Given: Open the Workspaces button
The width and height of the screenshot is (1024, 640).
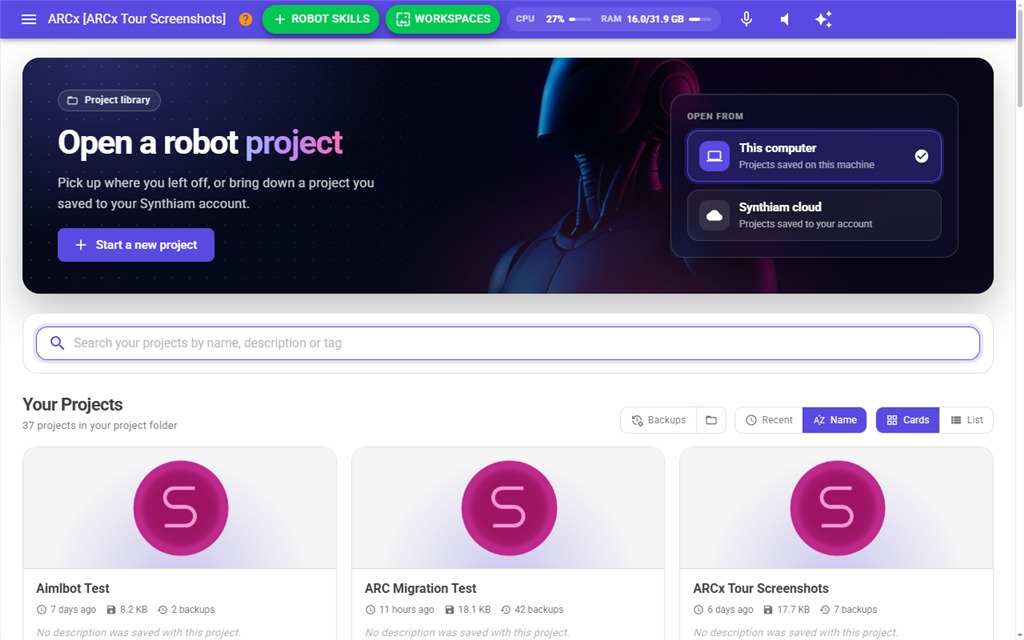Looking at the screenshot, I should [443, 19].
